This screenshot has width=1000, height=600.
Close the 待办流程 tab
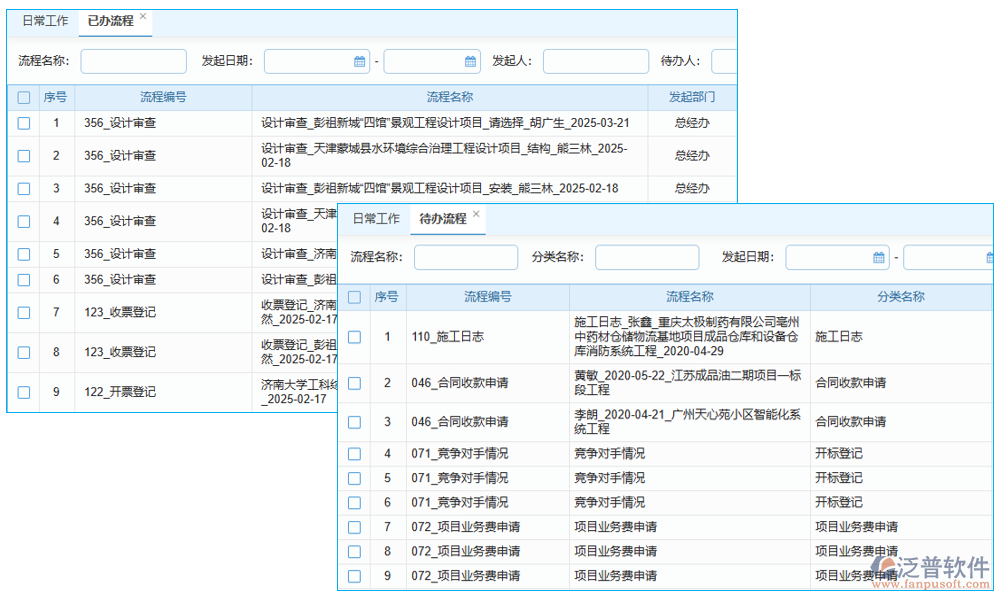click(476, 214)
